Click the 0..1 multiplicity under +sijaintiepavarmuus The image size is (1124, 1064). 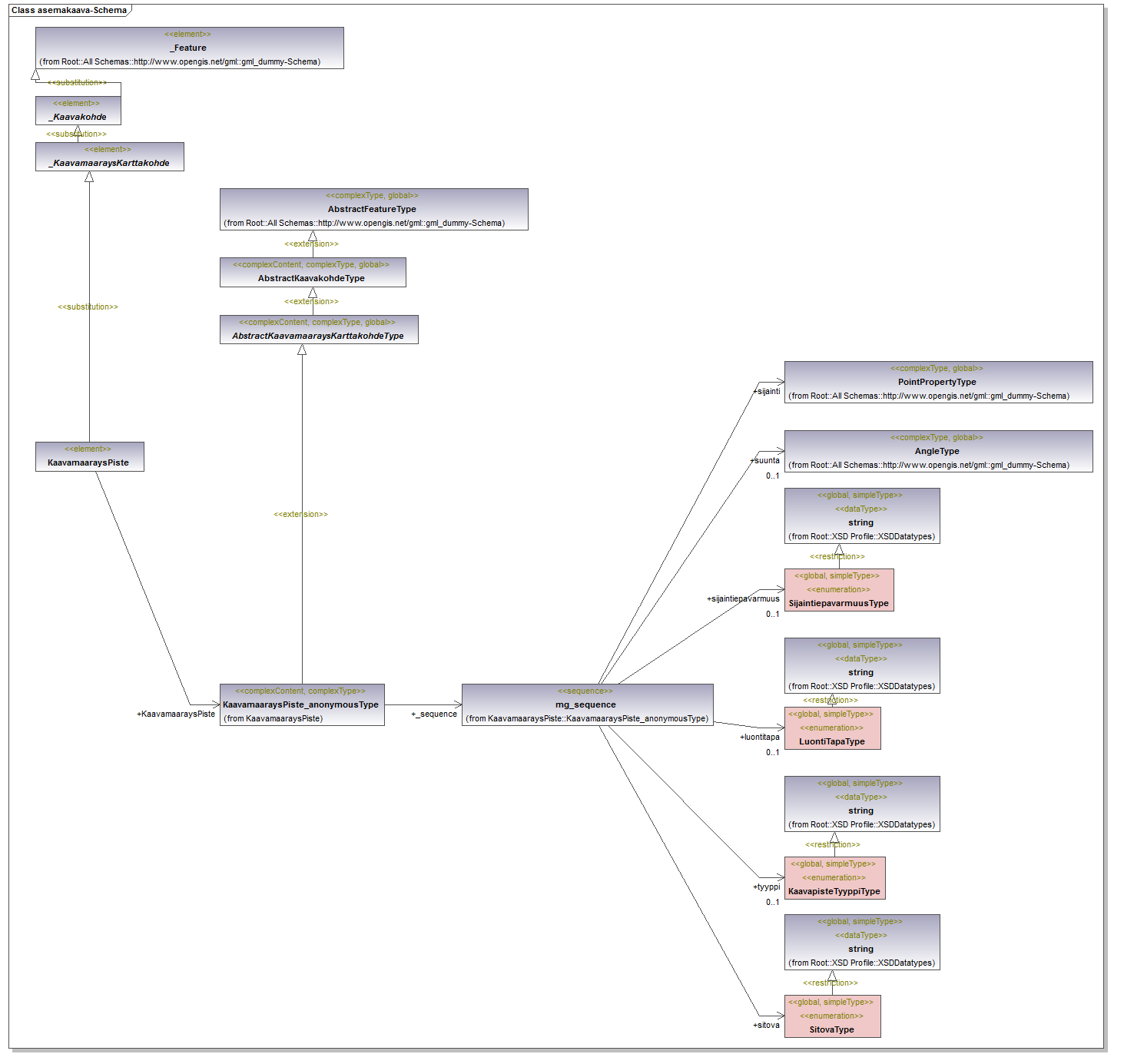click(x=773, y=615)
